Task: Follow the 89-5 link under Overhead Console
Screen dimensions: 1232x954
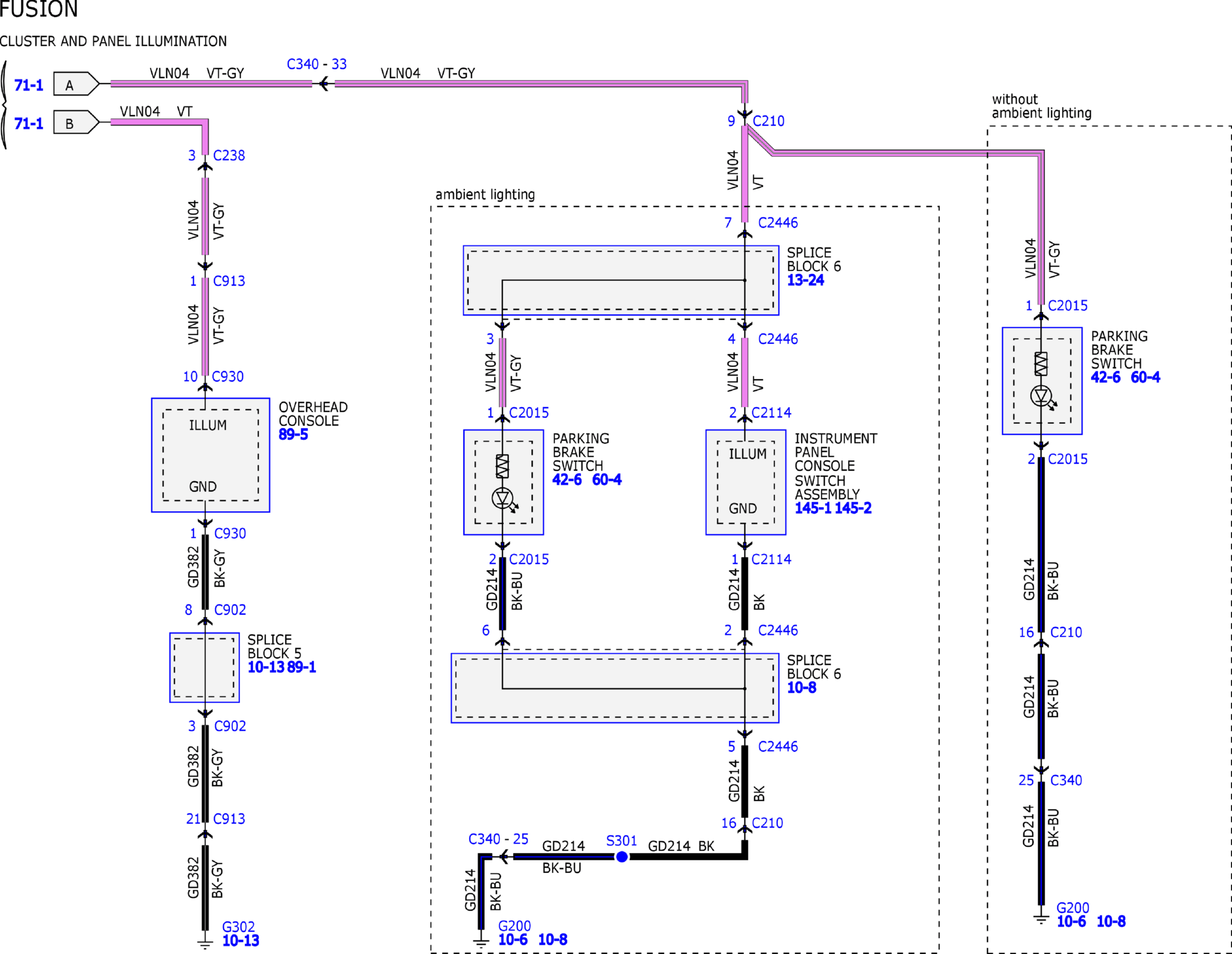Action: (293, 434)
